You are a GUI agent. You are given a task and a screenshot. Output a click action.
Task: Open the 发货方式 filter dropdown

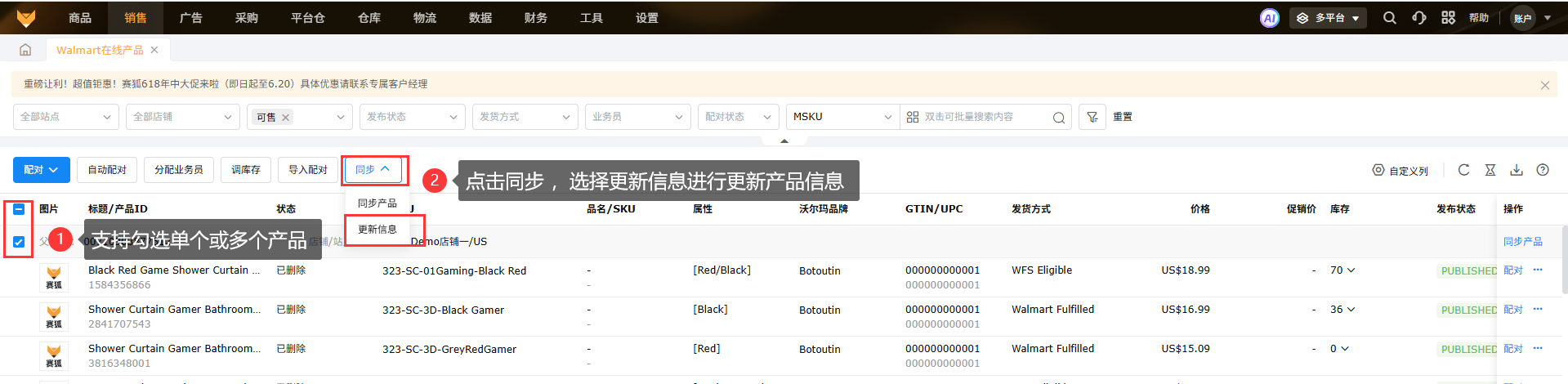[x=525, y=117]
